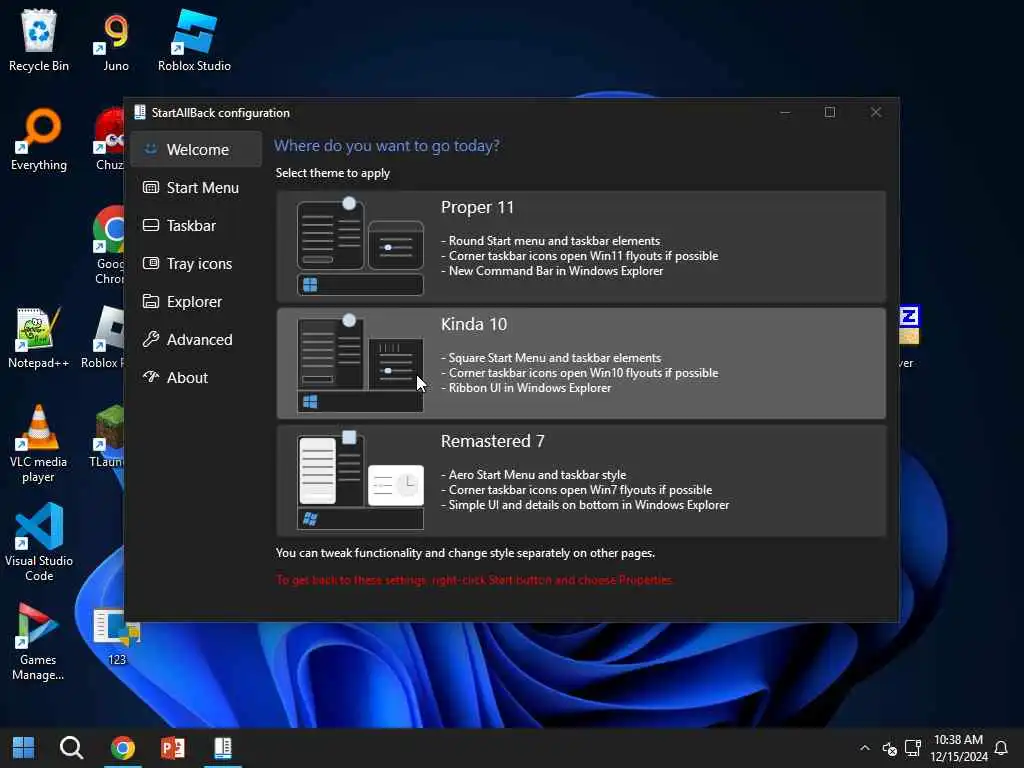1024x768 pixels.
Task: Click the Start Menu sidebar icon
Action: (x=151, y=187)
